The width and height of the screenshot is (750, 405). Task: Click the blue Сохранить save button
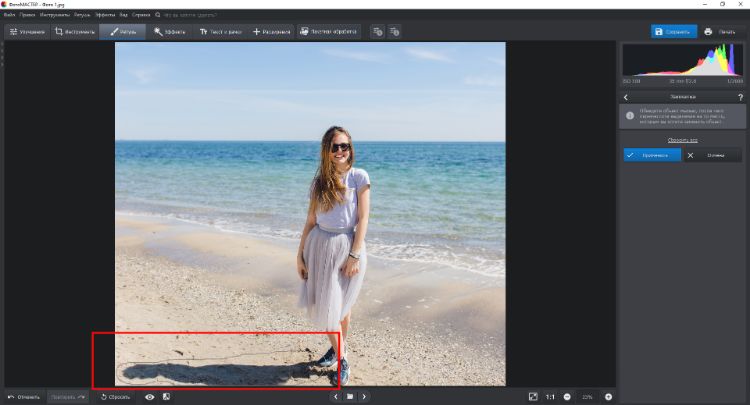[673, 32]
